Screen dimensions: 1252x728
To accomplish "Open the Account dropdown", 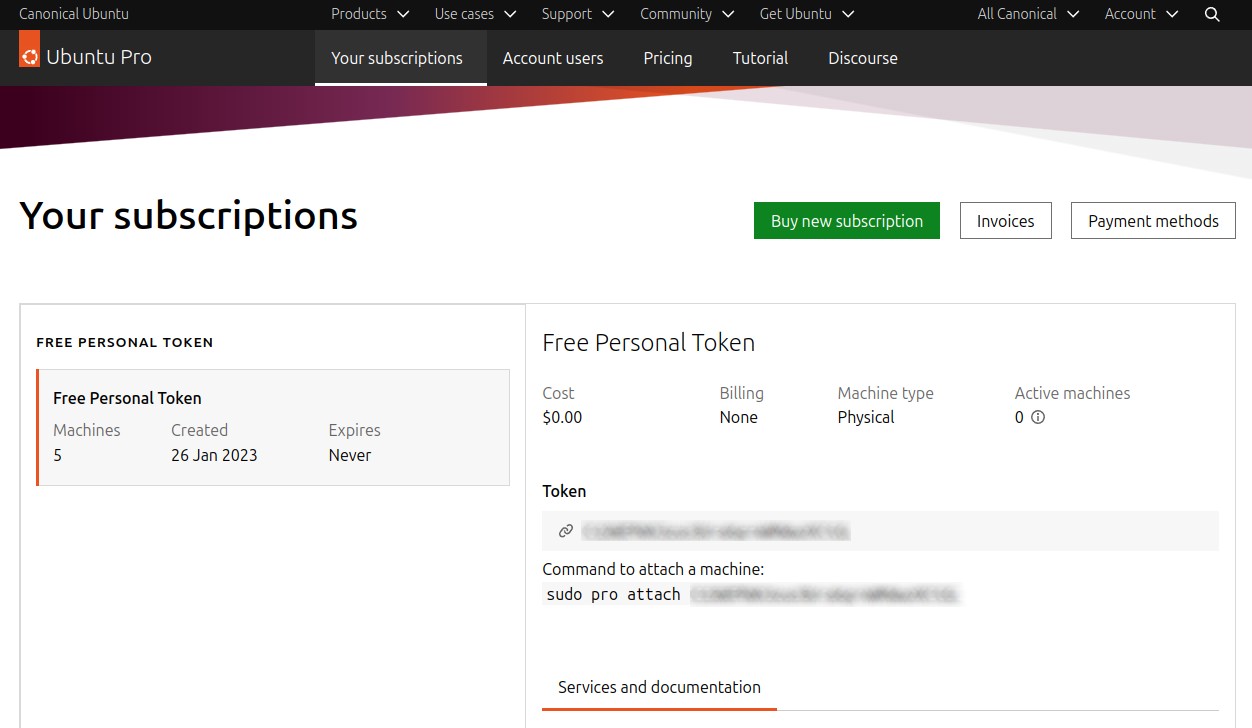I will 1142,14.
